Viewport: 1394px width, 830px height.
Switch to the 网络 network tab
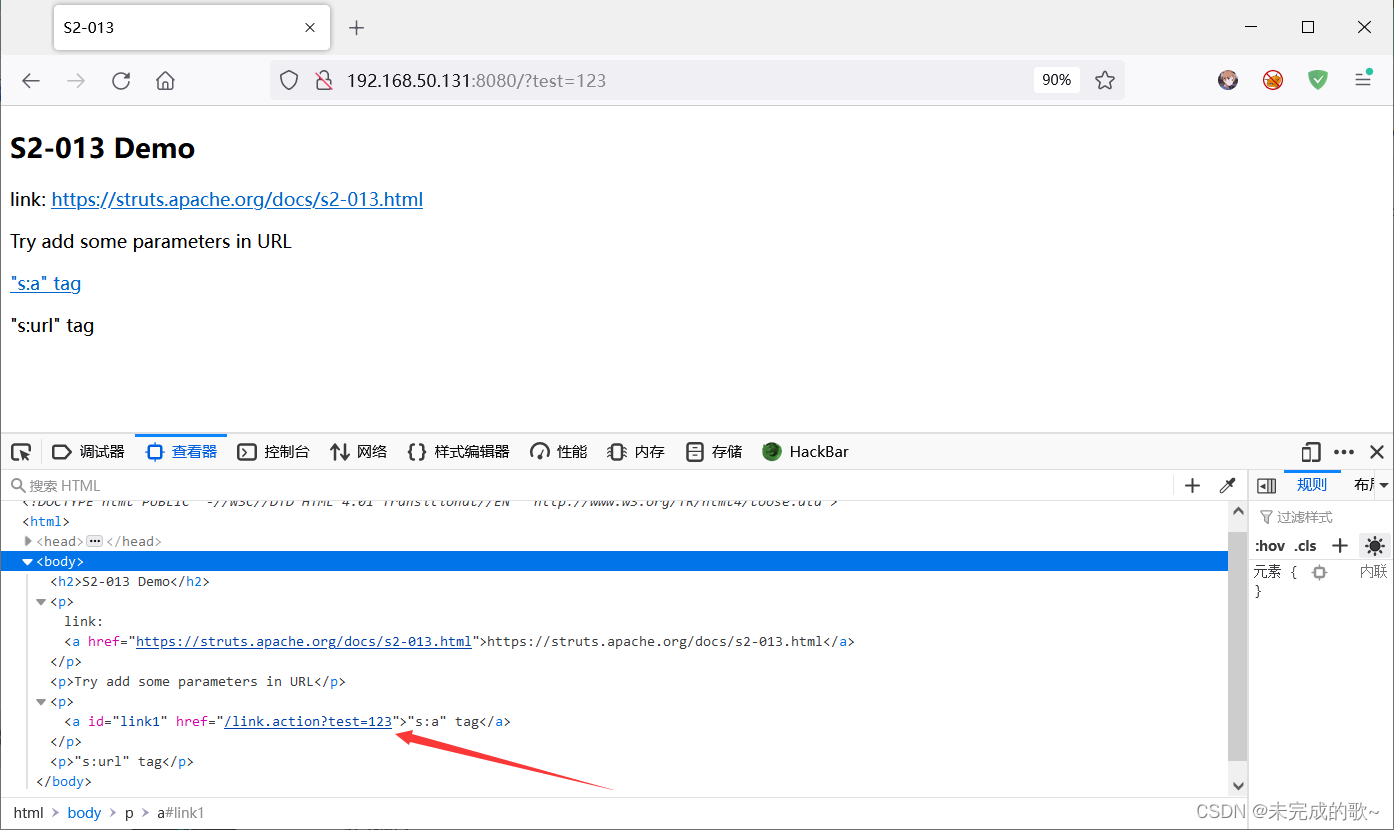pyautogui.click(x=358, y=452)
